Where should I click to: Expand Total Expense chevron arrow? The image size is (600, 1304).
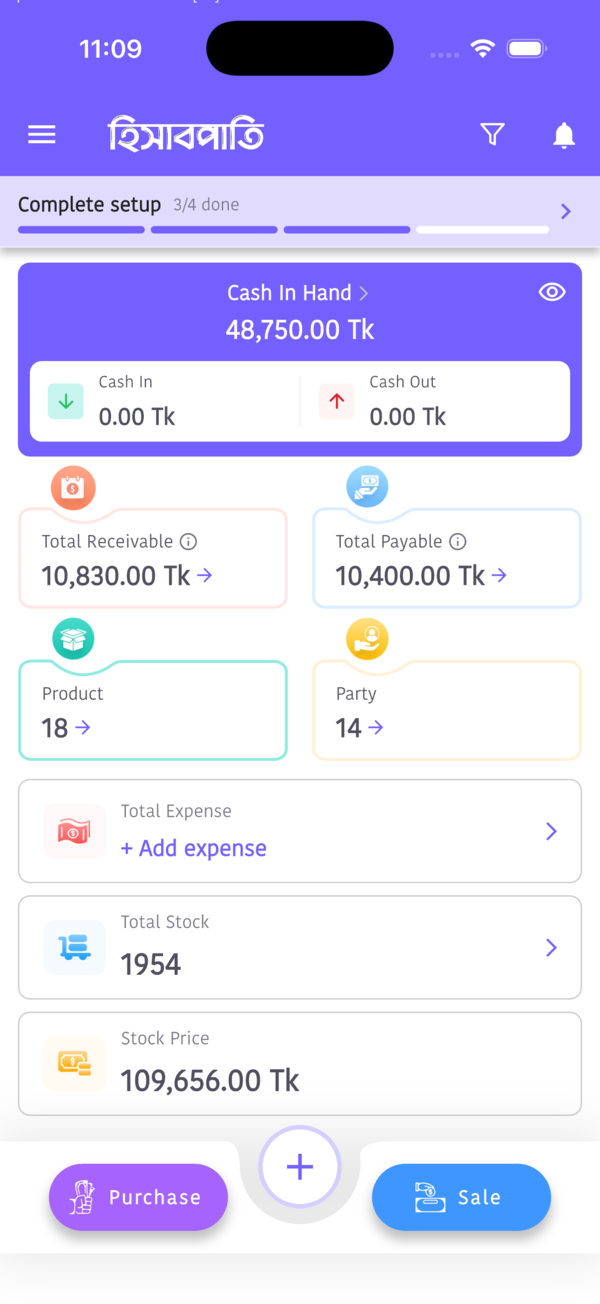click(x=551, y=831)
